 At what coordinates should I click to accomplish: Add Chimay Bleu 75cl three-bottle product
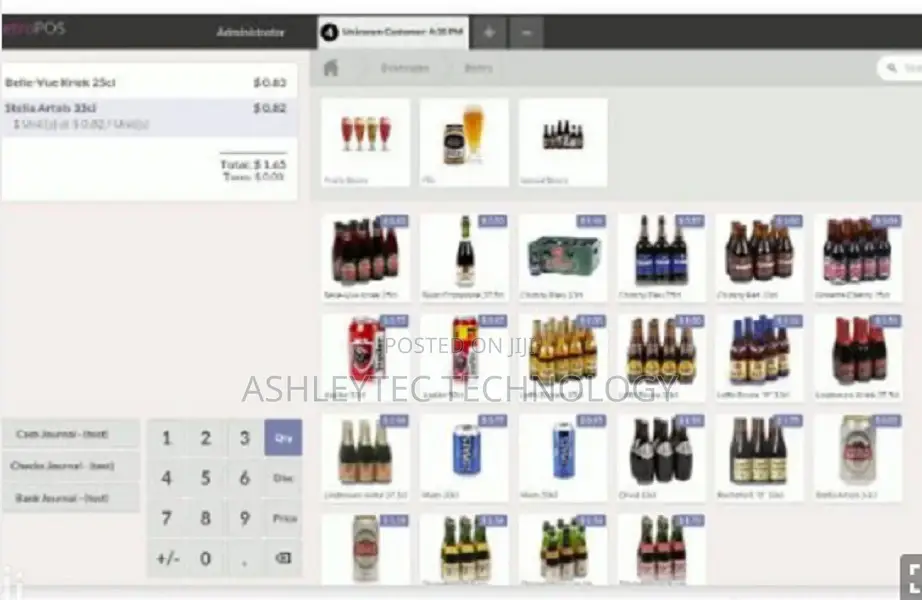point(662,258)
